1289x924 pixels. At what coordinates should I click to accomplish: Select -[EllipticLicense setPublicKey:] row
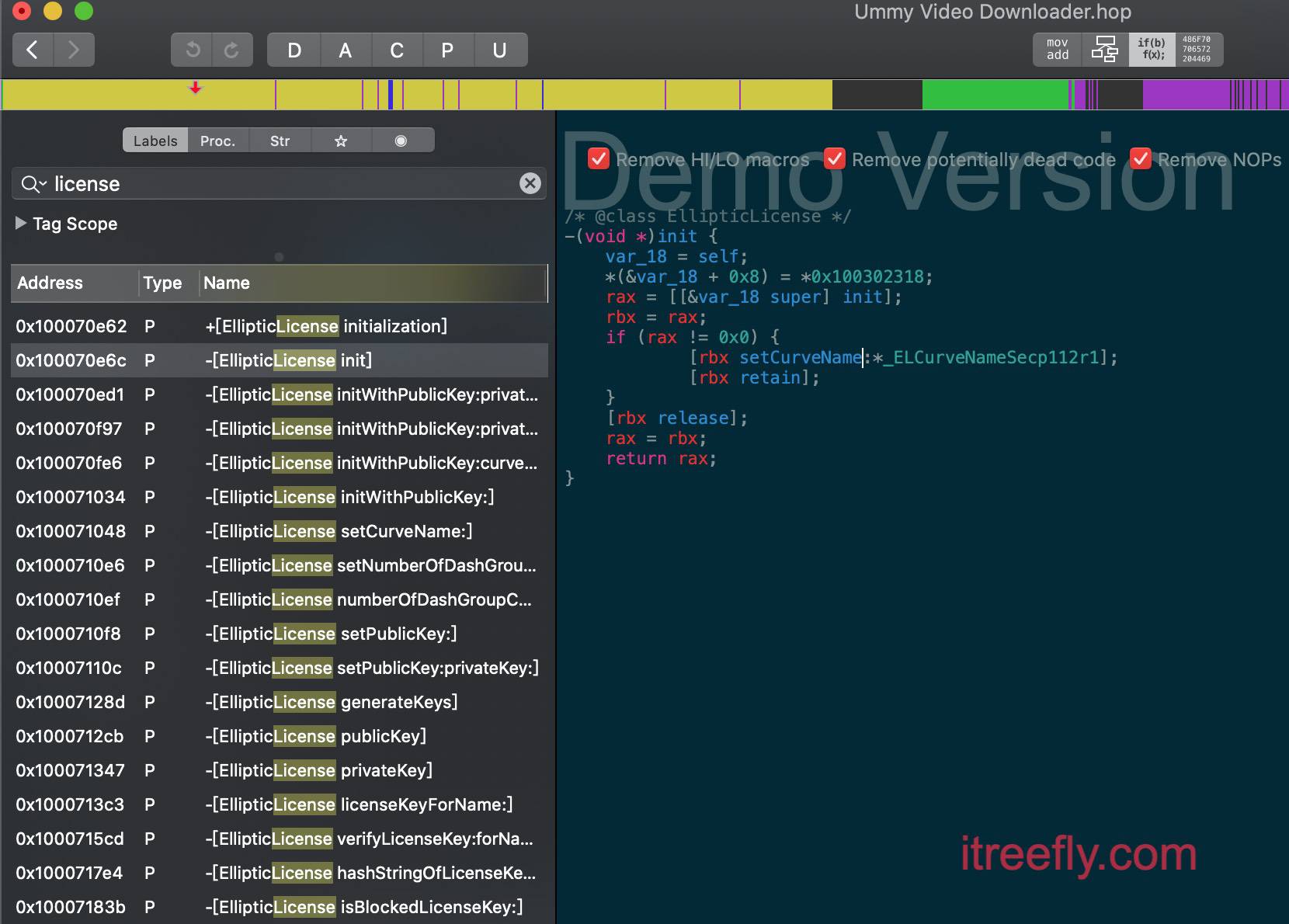pos(280,634)
